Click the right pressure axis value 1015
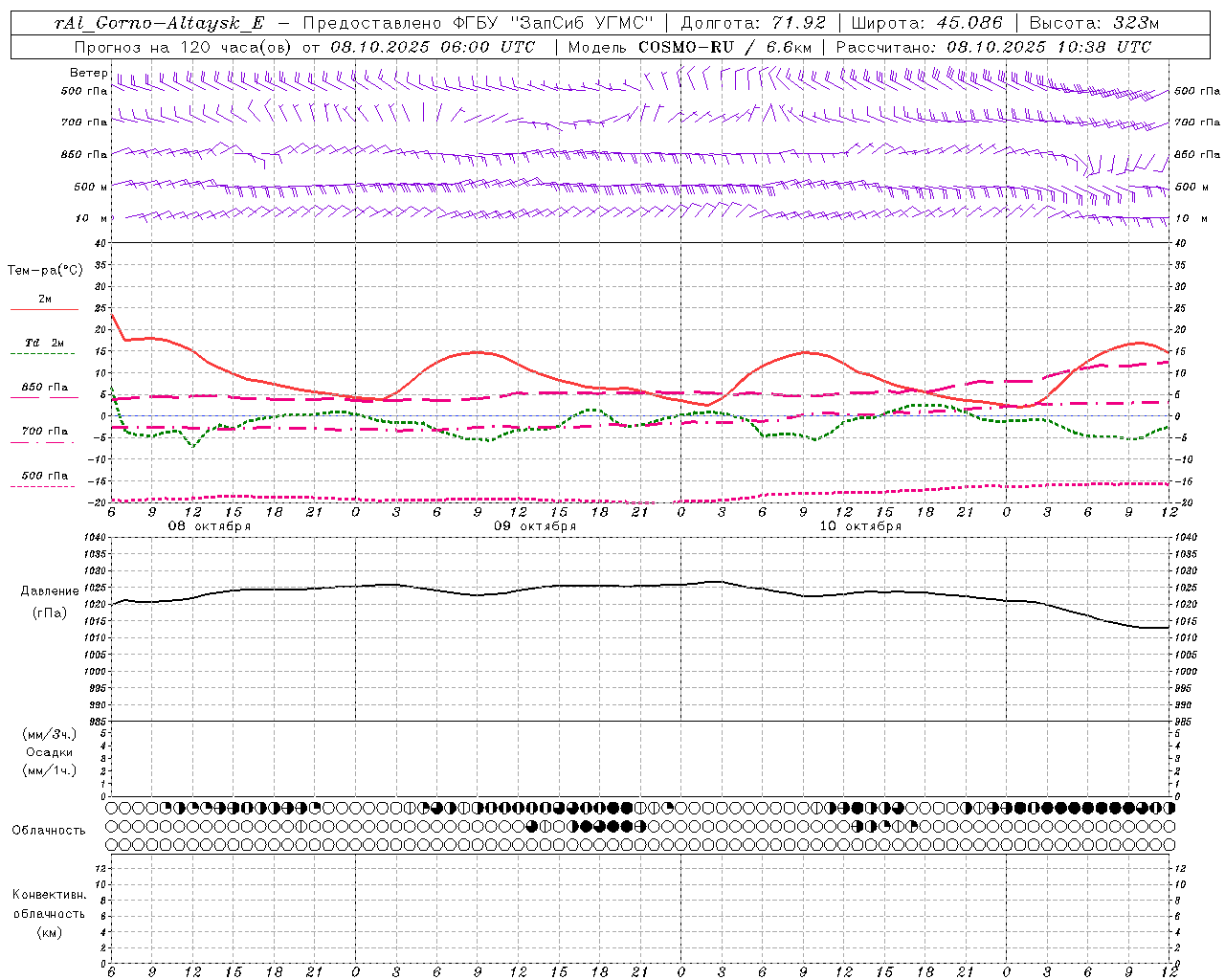This screenshot has height=980, width=1225. 1186,621
